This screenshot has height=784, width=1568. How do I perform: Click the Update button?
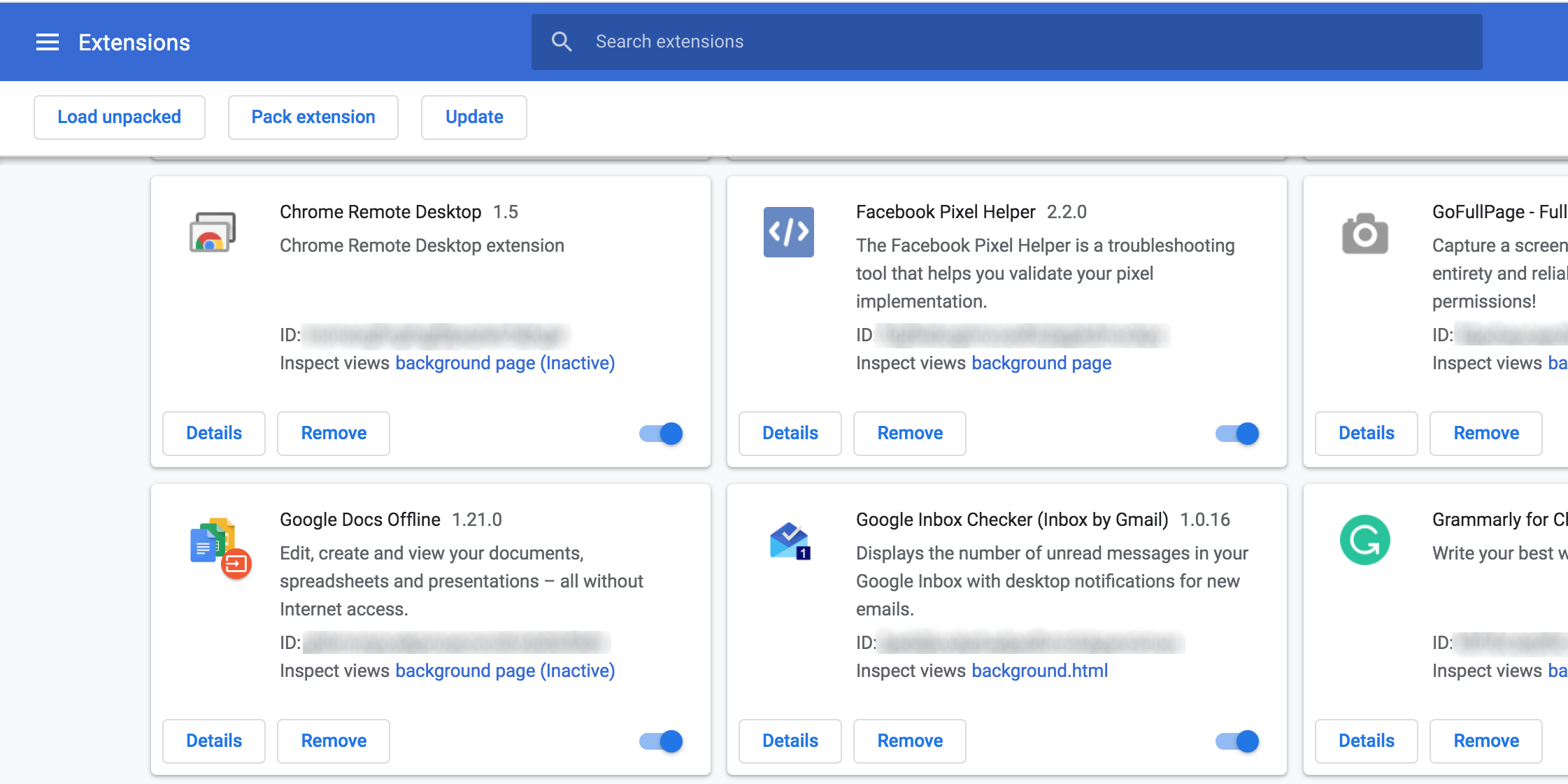(473, 117)
